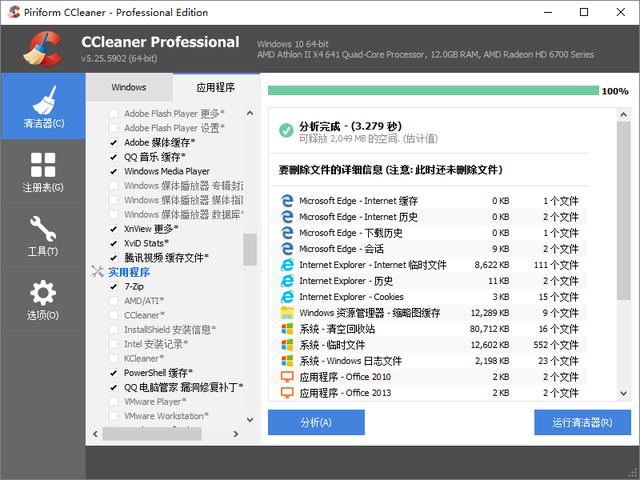Image resolution: width=640 pixels, height=480 pixels.
Task: Switch to the 应用程序 tab
Action: [x=216, y=87]
